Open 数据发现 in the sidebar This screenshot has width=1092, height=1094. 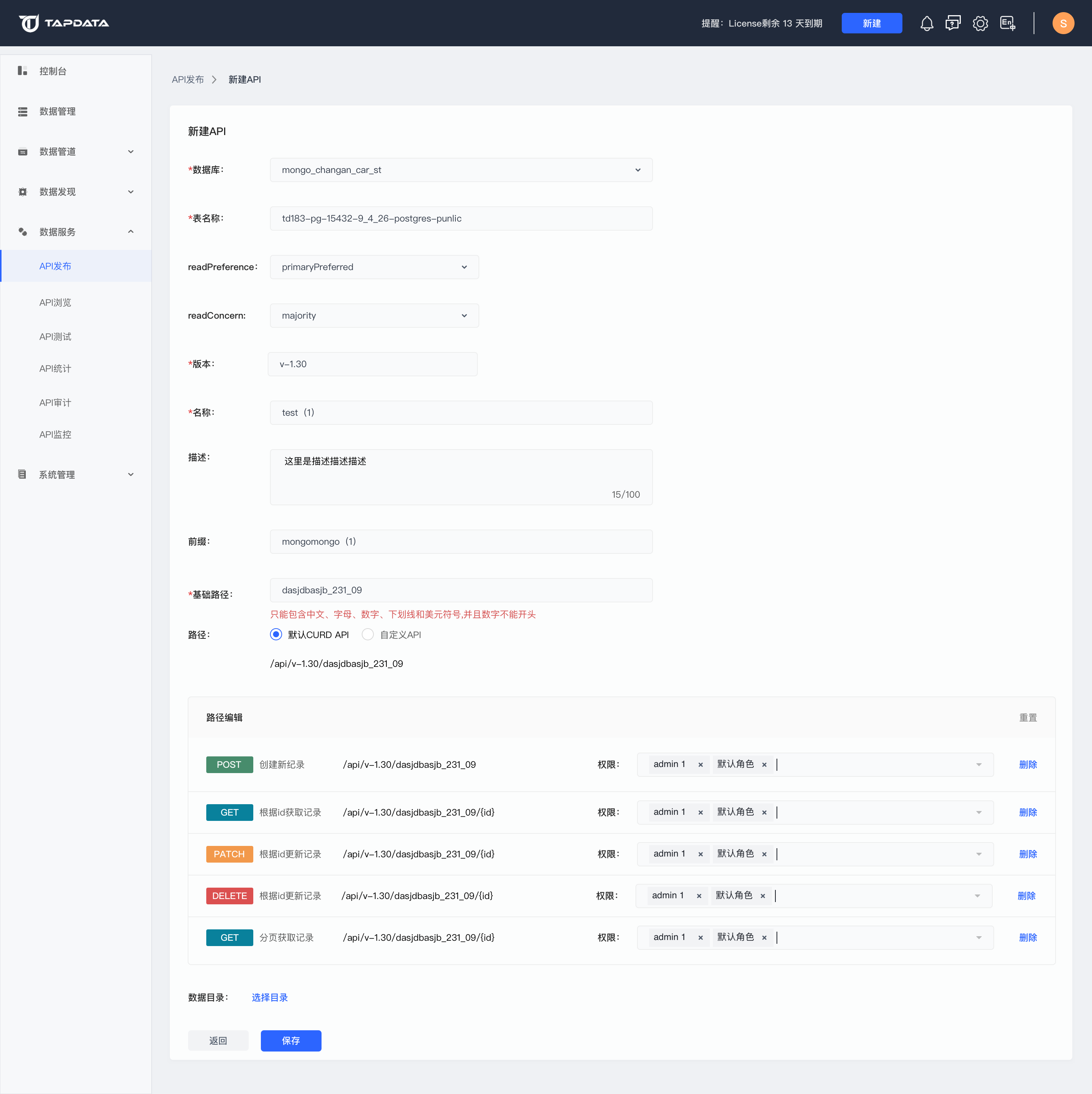(56, 192)
